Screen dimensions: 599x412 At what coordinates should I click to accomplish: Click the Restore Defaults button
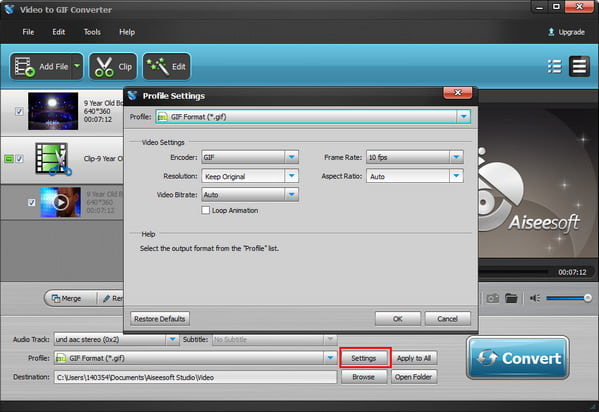(x=160, y=319)
